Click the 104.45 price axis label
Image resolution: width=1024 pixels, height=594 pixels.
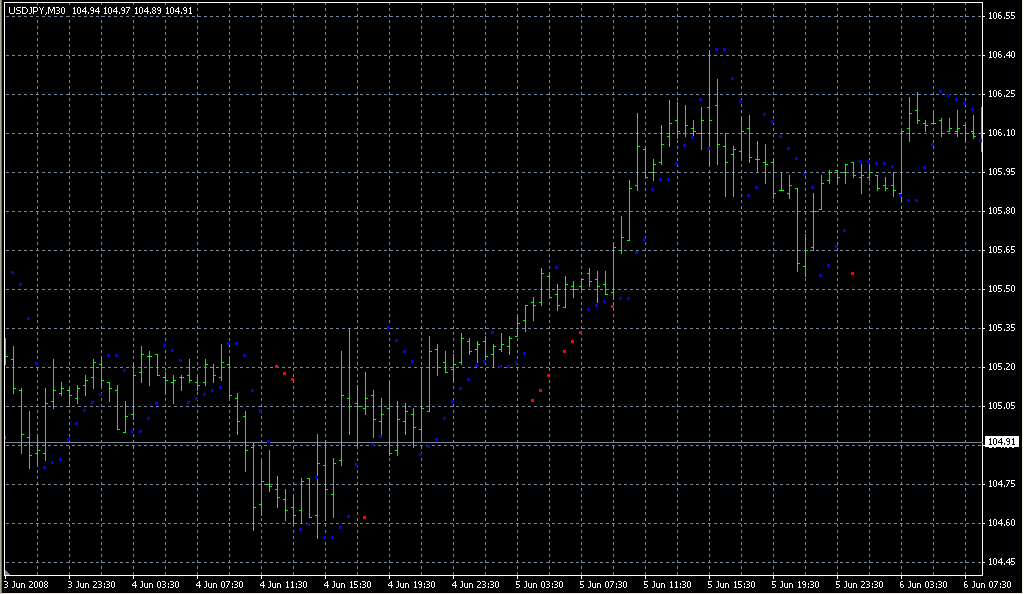point(1001,561)
